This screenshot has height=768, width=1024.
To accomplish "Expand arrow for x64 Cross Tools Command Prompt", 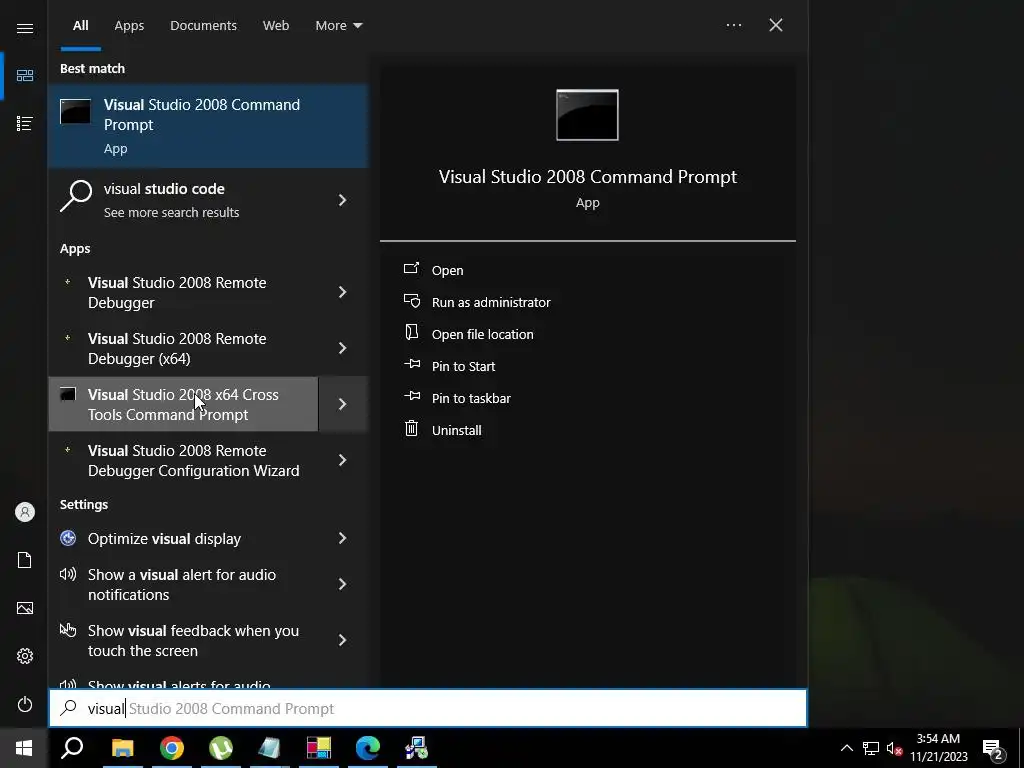I will pyautogui.click(x=342, y=404).
